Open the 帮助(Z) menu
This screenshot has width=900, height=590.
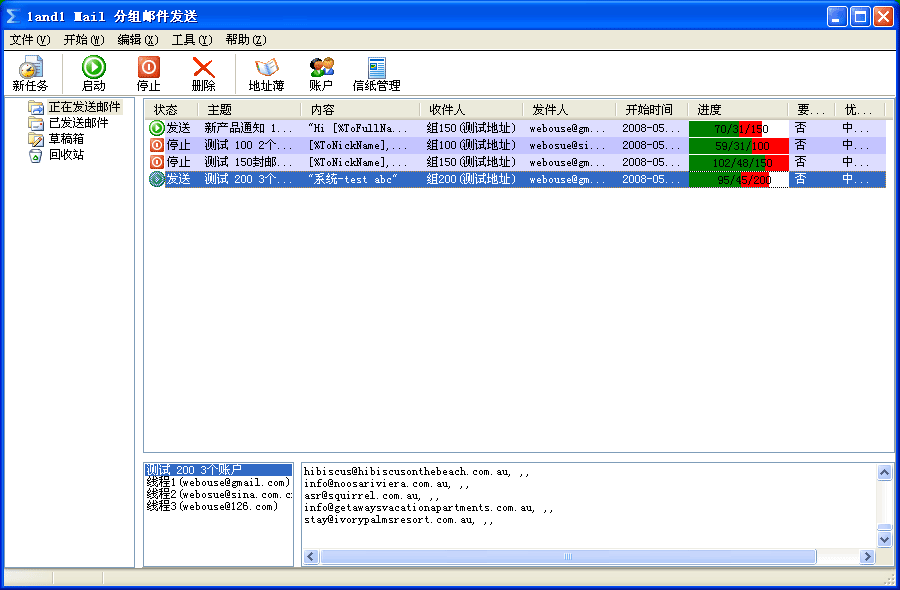point(246,40)
